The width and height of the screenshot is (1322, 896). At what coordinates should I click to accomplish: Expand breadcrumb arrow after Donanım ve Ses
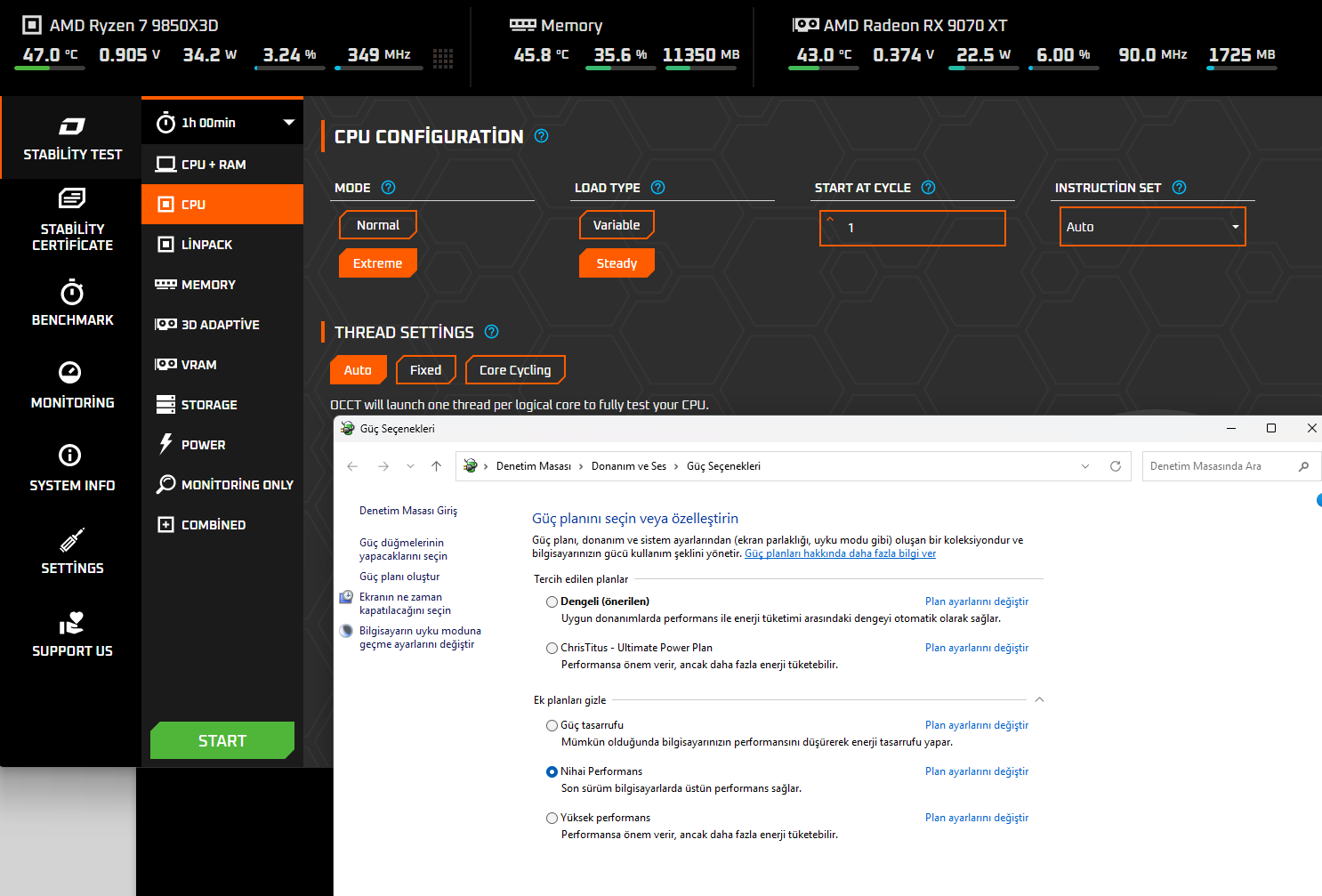click(x=676, y=466)
